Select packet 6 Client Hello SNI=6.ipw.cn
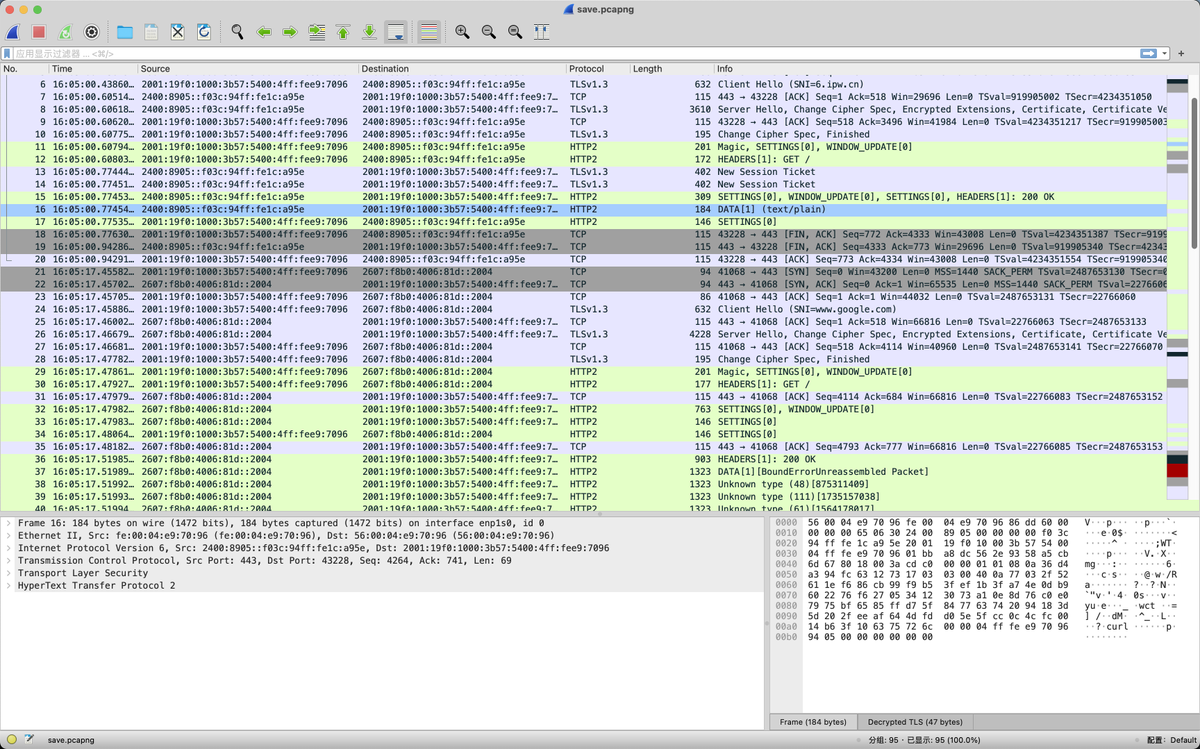Viewport: 1200px width, 749px height. (583, 84)
